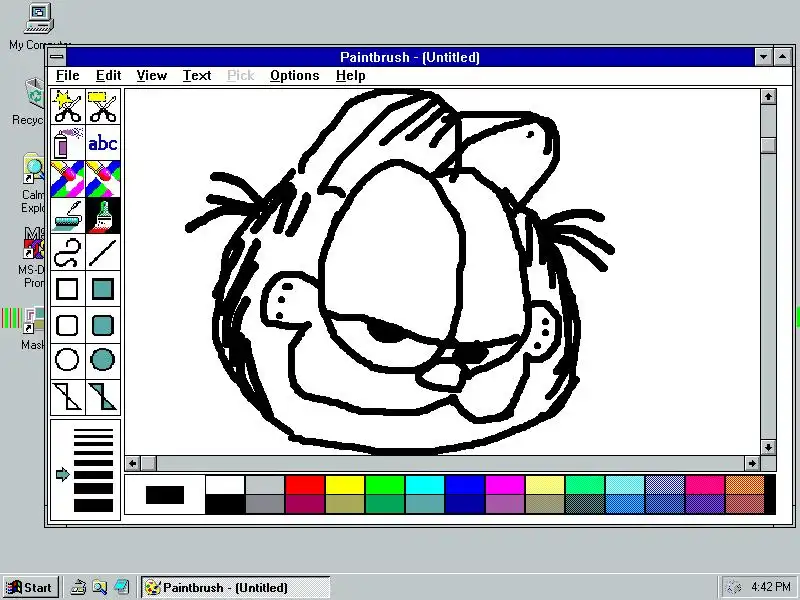The image size is (800, 600).
Task: Select the Filled Box tool
Action: pyautogui.click(x=103, y=288)
